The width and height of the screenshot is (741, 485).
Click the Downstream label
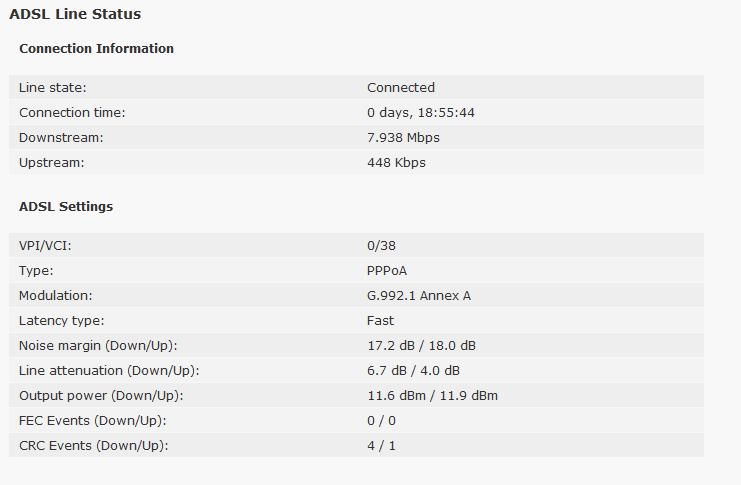coord(61,138)
